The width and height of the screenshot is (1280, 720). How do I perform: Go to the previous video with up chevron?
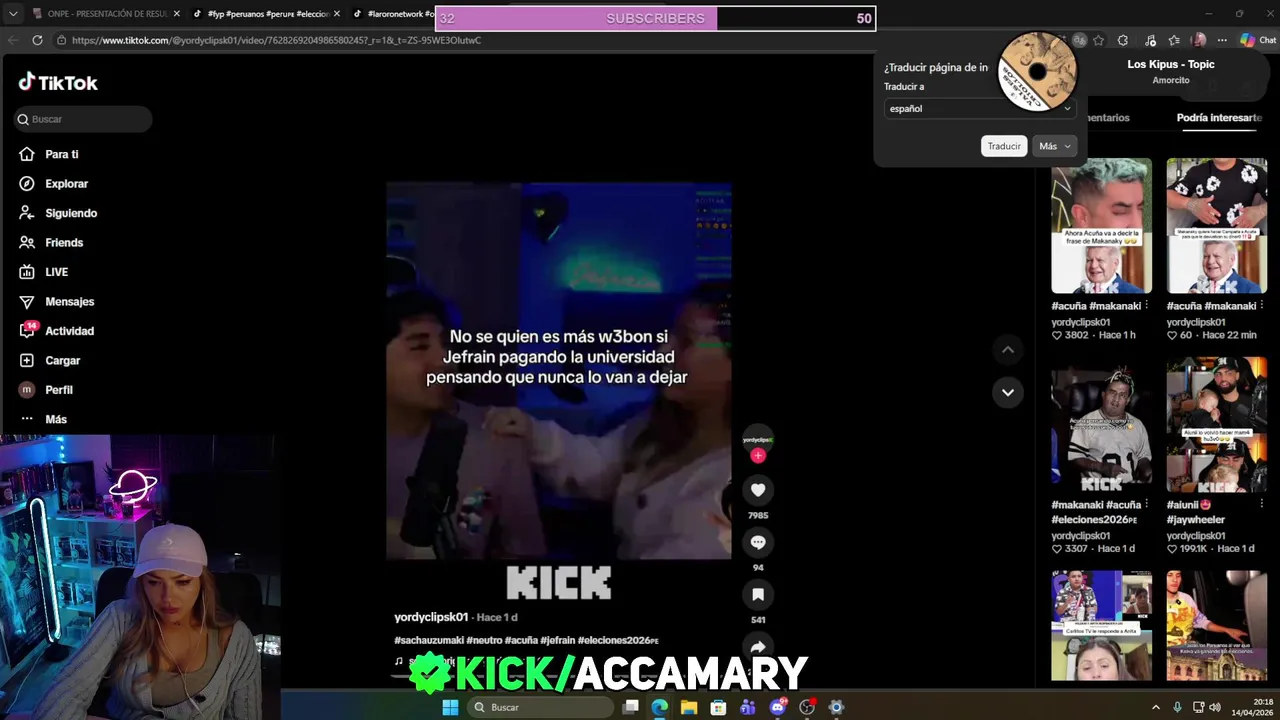[x=1008, y=349]
